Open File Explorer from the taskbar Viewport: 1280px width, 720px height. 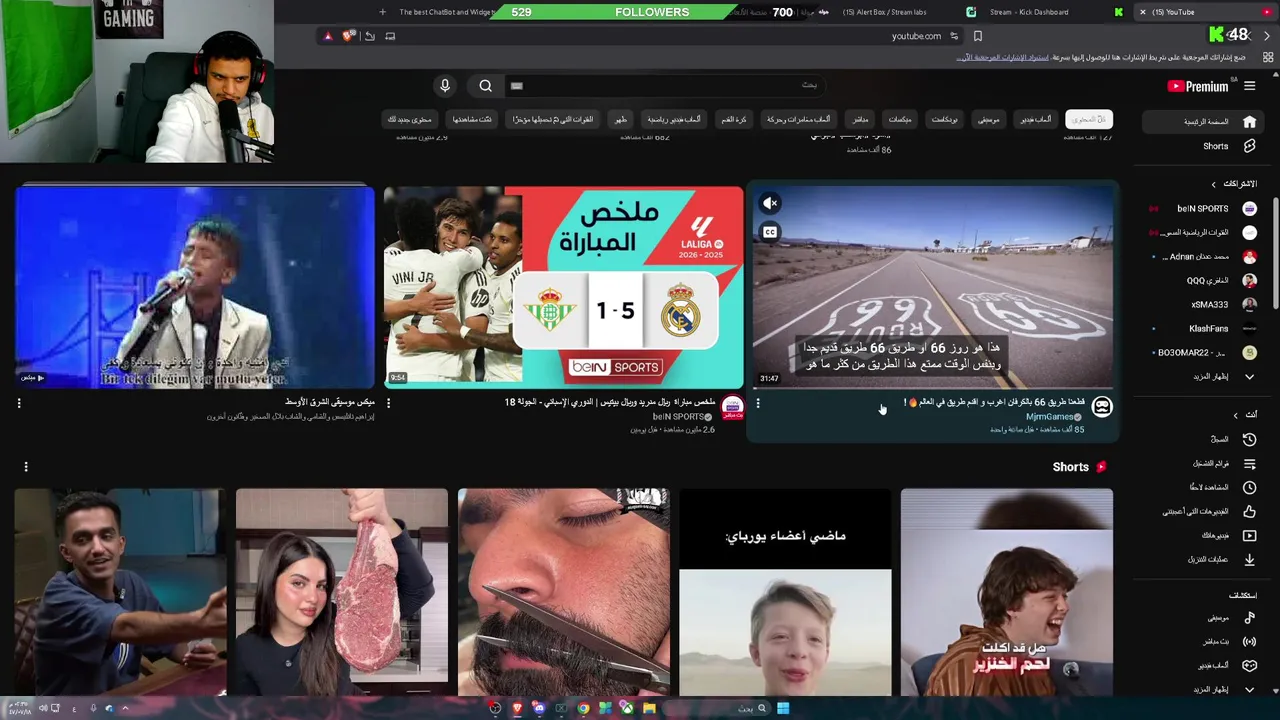(x=649, y=708)
